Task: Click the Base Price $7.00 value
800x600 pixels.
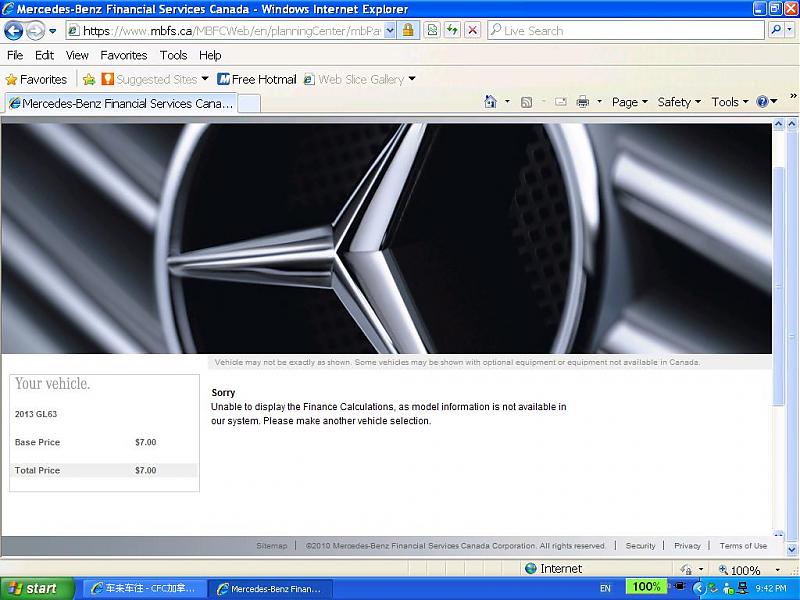Action: point(145,442)
